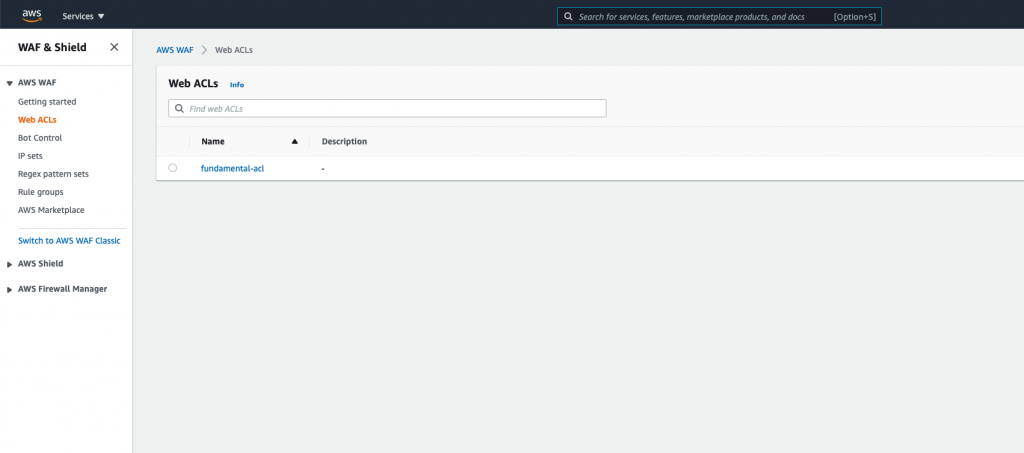Click the Name column header
The image size is (1024, 453).
(x=213, y=142)
